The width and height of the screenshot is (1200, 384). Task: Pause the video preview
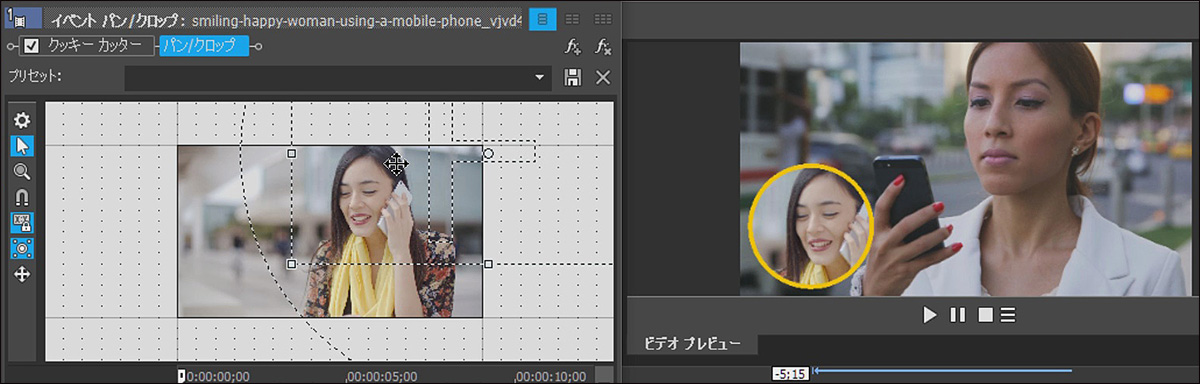tap(957, 315)
